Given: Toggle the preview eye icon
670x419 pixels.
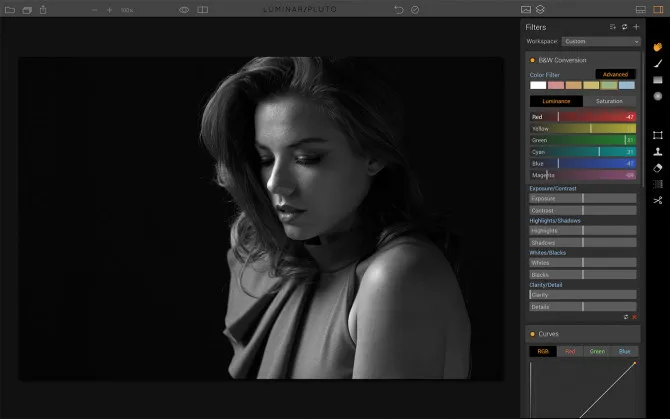Looking at the screenshot, I should tap(184, 10).
